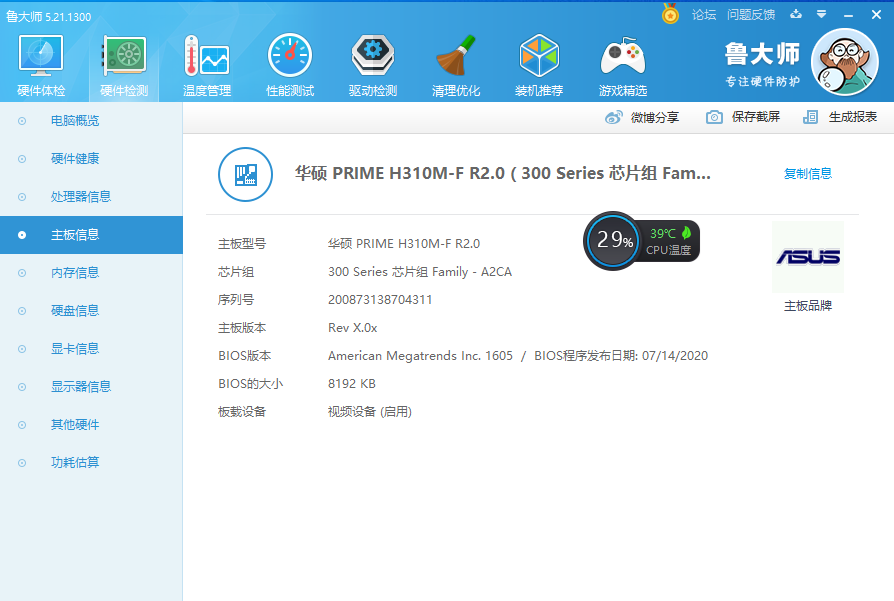
Task: Click the 29% CPU usage gauge
Action: point(613,240)
